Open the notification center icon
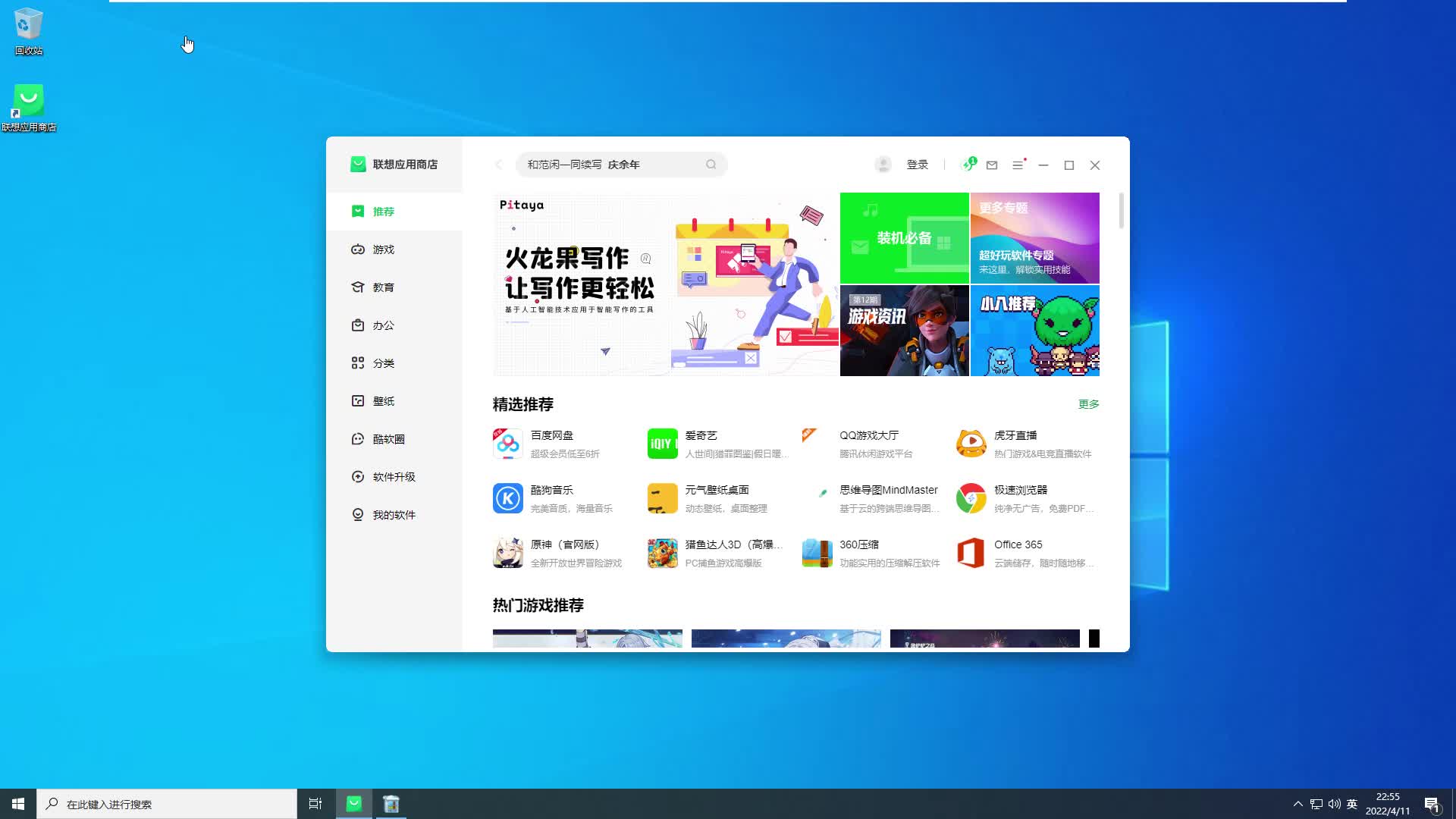This screenshot has width=1456, height=819. tap(1432, 804)
